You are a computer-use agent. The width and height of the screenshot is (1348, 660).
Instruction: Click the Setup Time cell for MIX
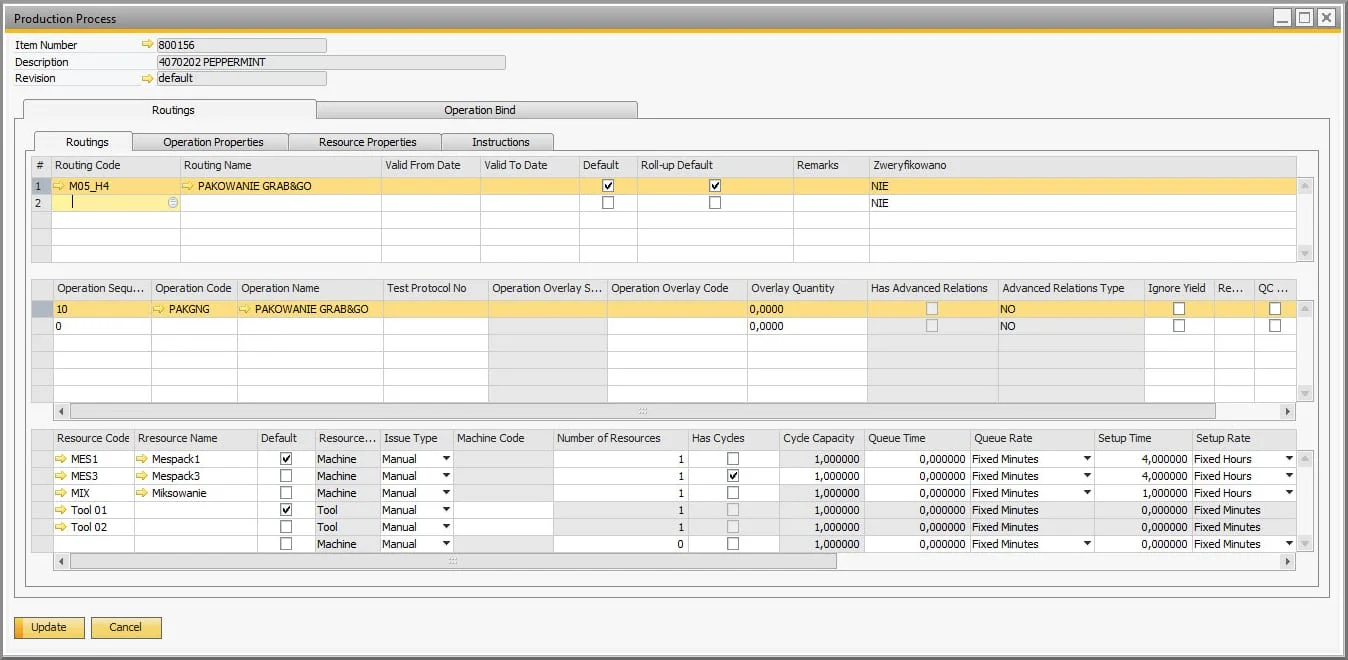pyautogui.click(x=1143, y=493)
